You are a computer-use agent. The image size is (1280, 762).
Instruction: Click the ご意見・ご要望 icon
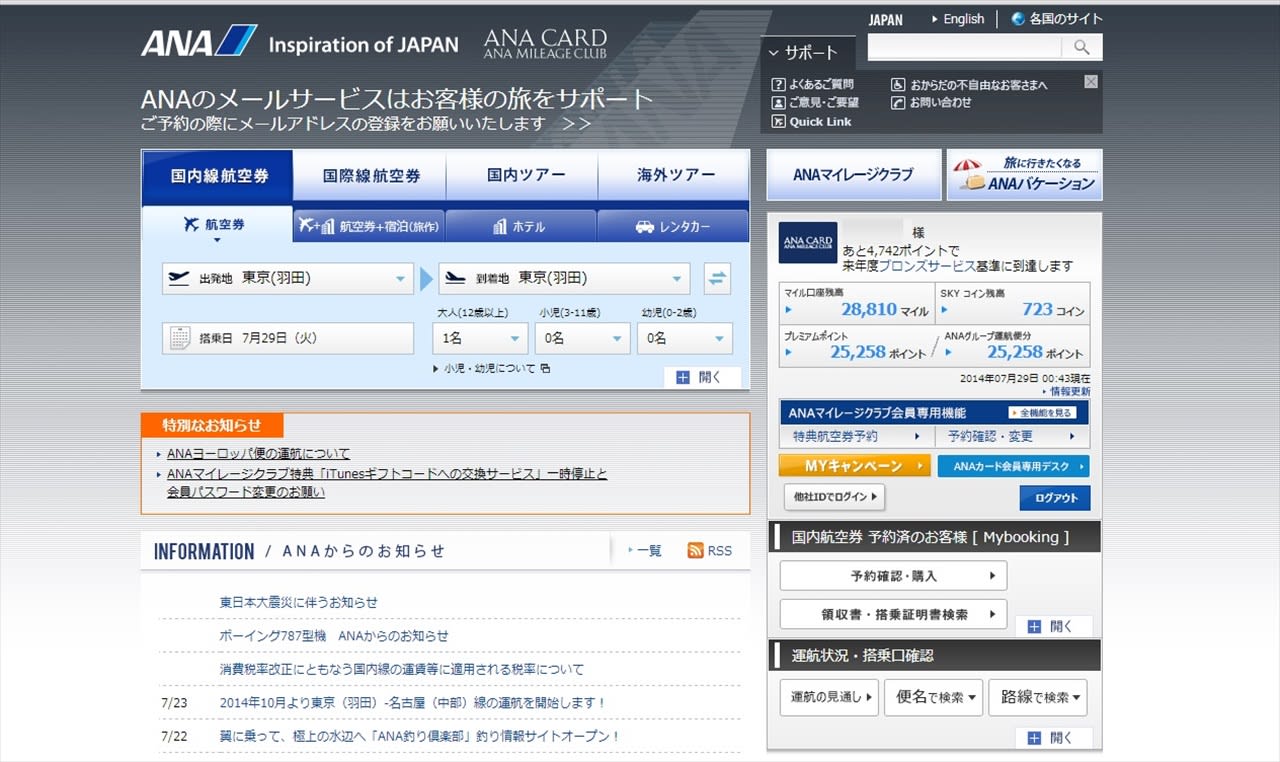(779, 102)
